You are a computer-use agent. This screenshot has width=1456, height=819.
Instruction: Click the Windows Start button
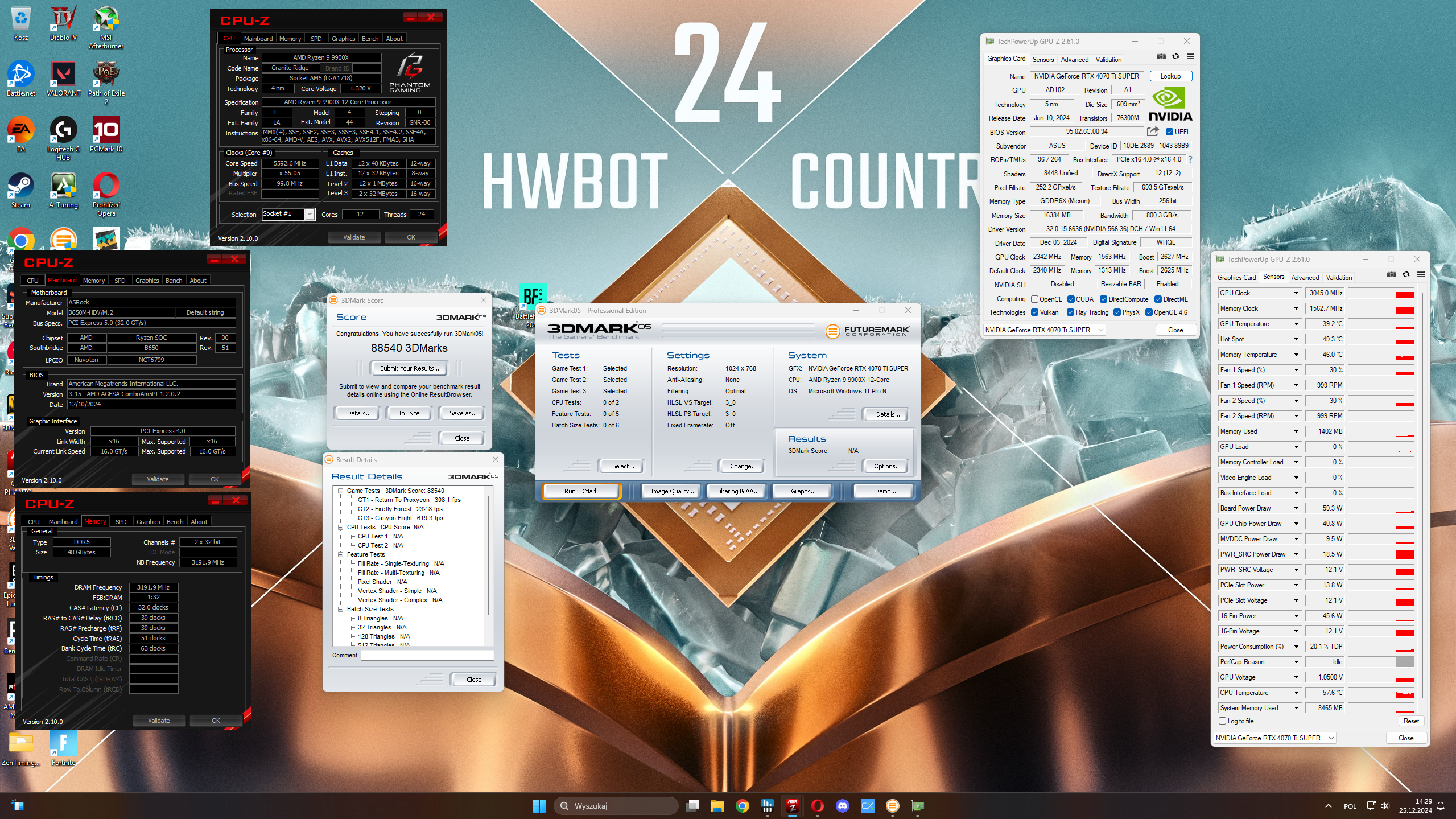(539, 805)
